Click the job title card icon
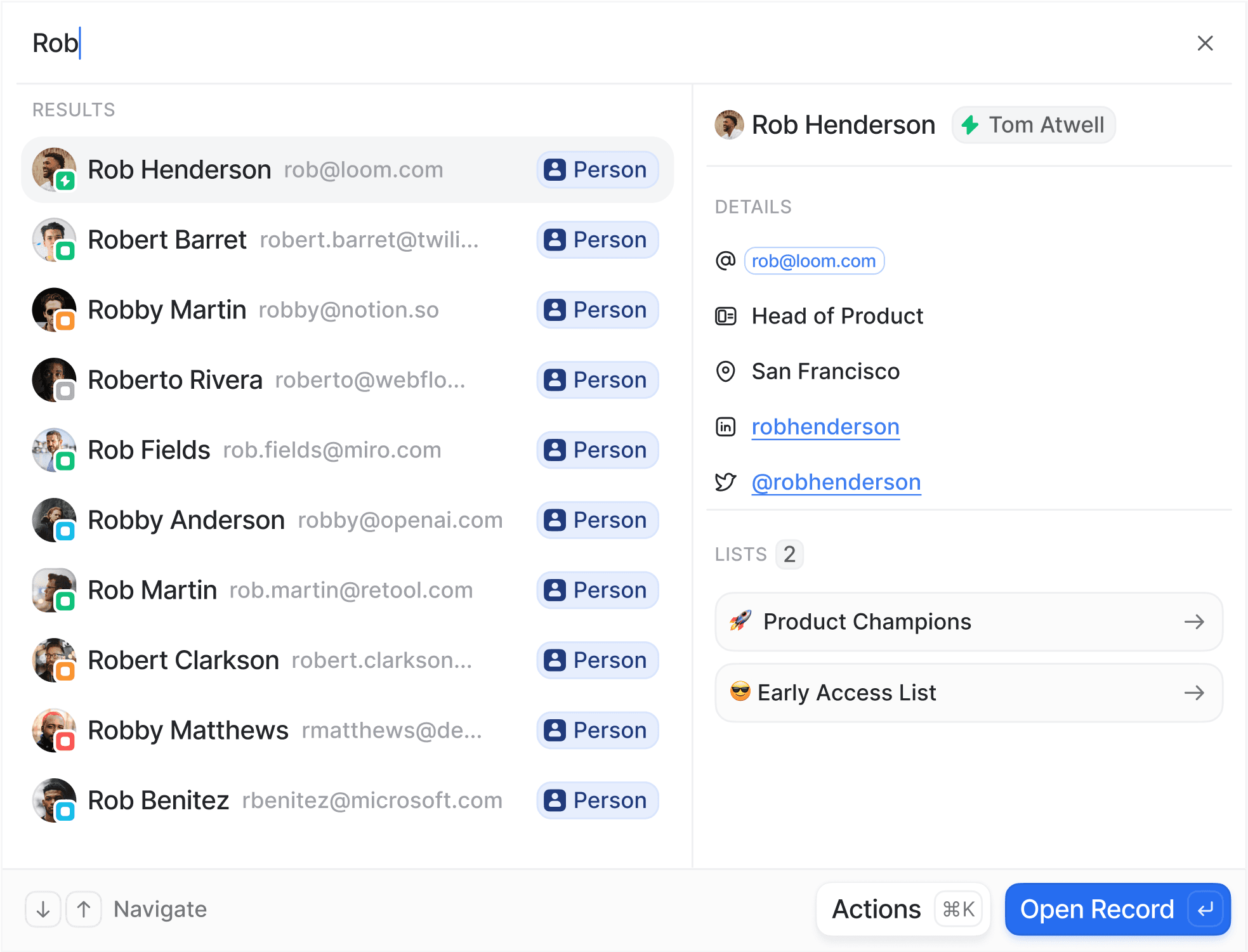Viewport: 1248px width, 952px height. point(725,316)
